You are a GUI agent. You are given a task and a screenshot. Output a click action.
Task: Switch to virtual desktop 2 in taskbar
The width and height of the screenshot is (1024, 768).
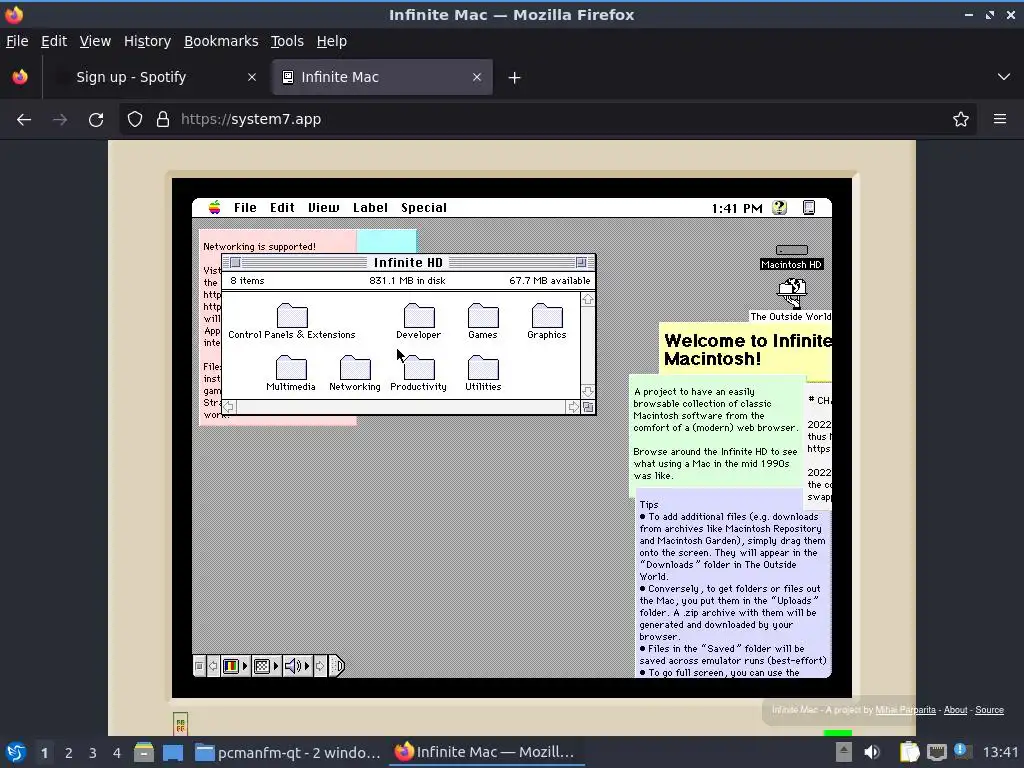click(69, 753)
